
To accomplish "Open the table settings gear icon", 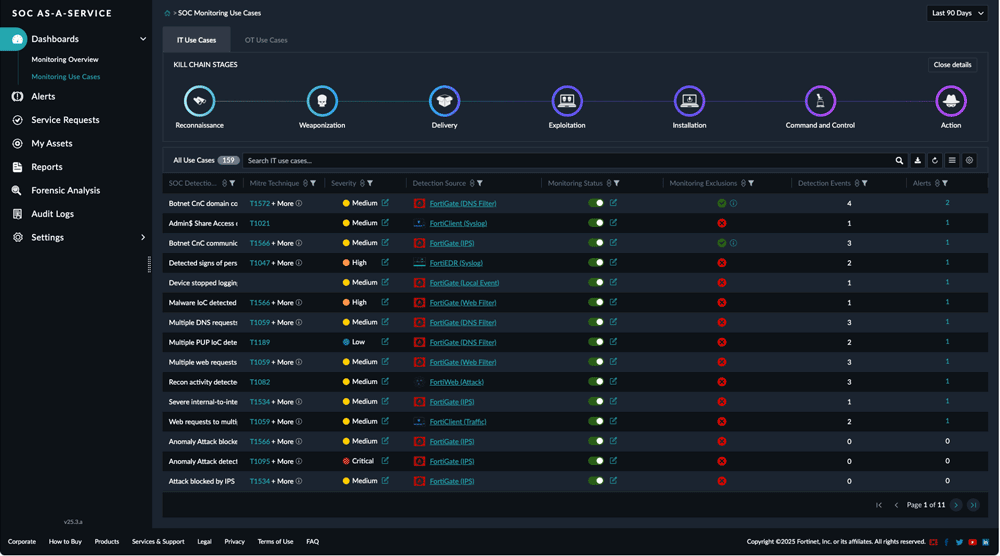I will [969, 161].
